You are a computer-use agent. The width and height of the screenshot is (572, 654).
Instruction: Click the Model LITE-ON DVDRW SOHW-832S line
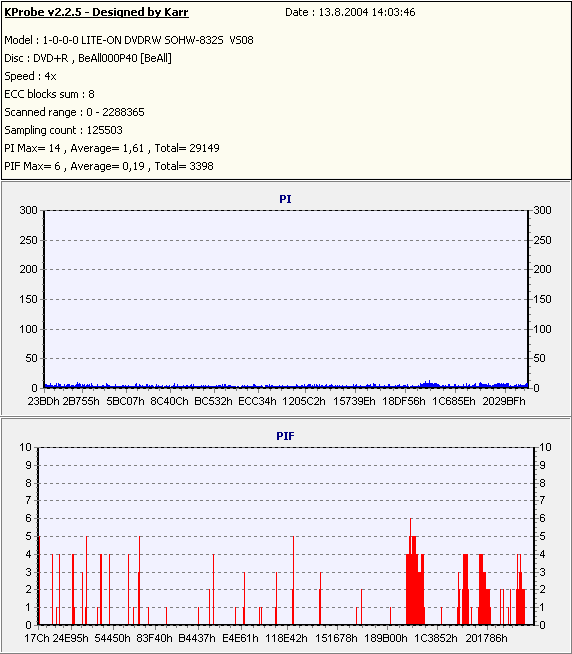pos(129,40)
